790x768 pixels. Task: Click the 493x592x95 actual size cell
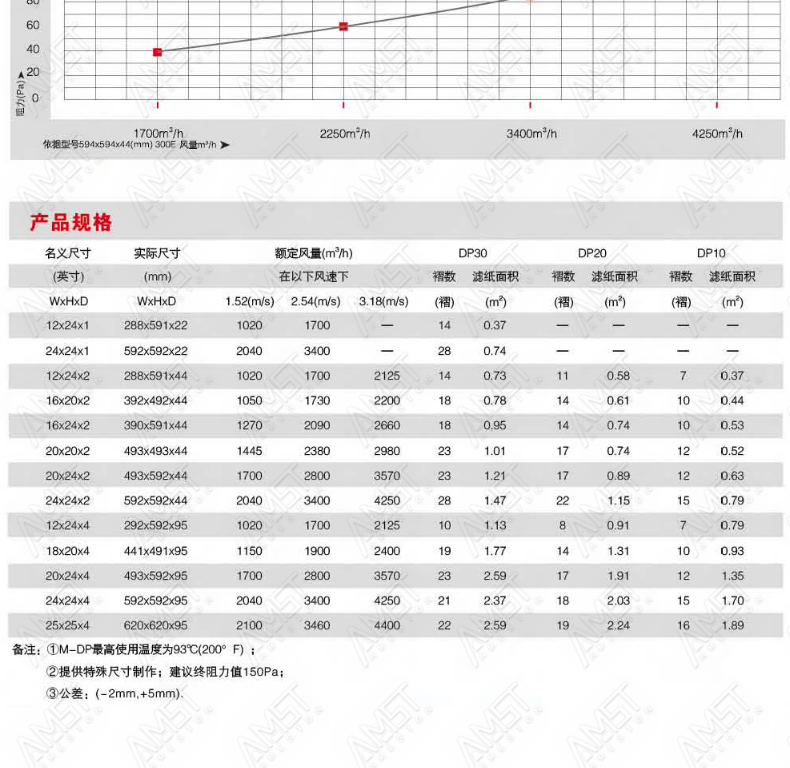(156, 575)
